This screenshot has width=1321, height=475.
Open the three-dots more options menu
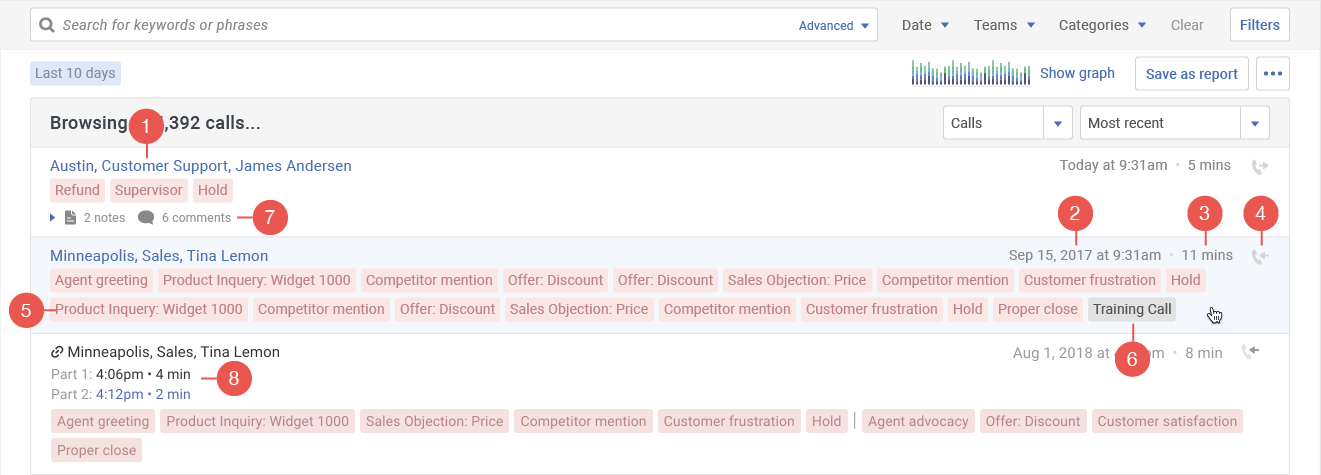1273,74
